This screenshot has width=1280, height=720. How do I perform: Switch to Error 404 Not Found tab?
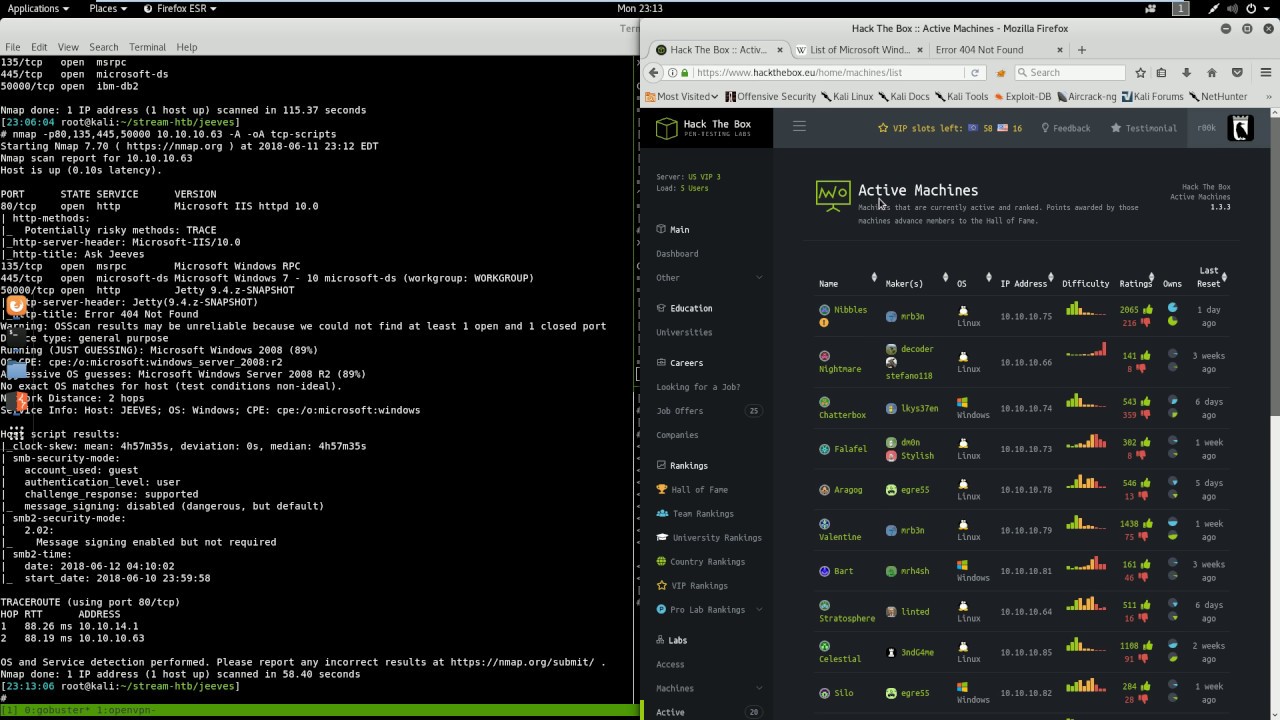pyautogui.click(x=979, y=49)
